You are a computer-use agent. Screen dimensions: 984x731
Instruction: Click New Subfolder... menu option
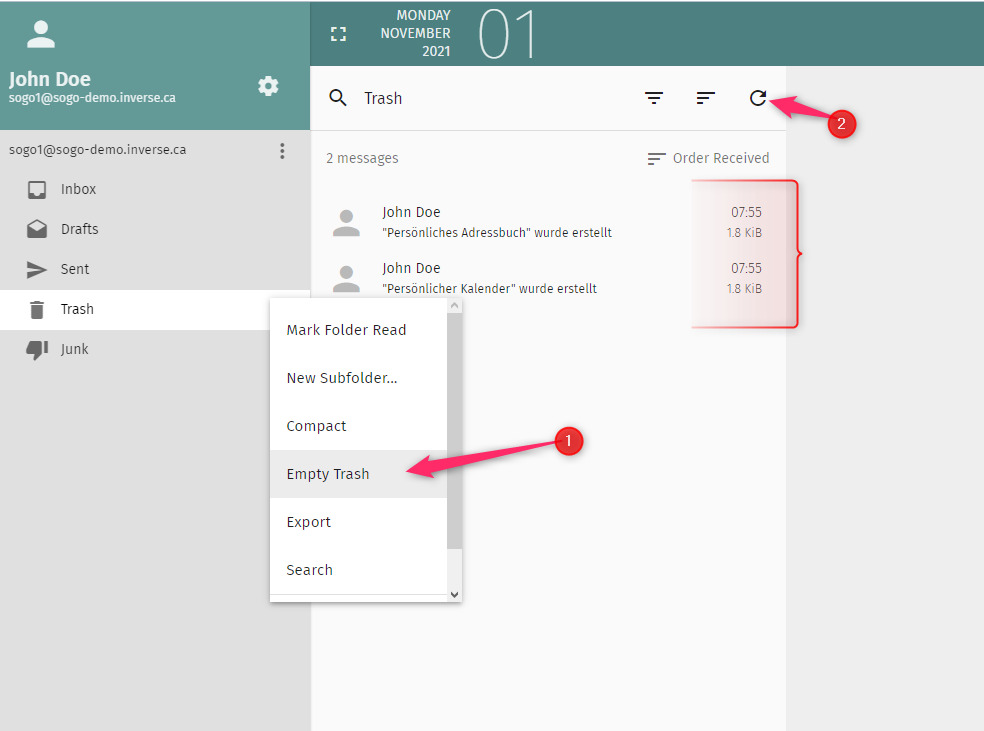coord(342,378)
